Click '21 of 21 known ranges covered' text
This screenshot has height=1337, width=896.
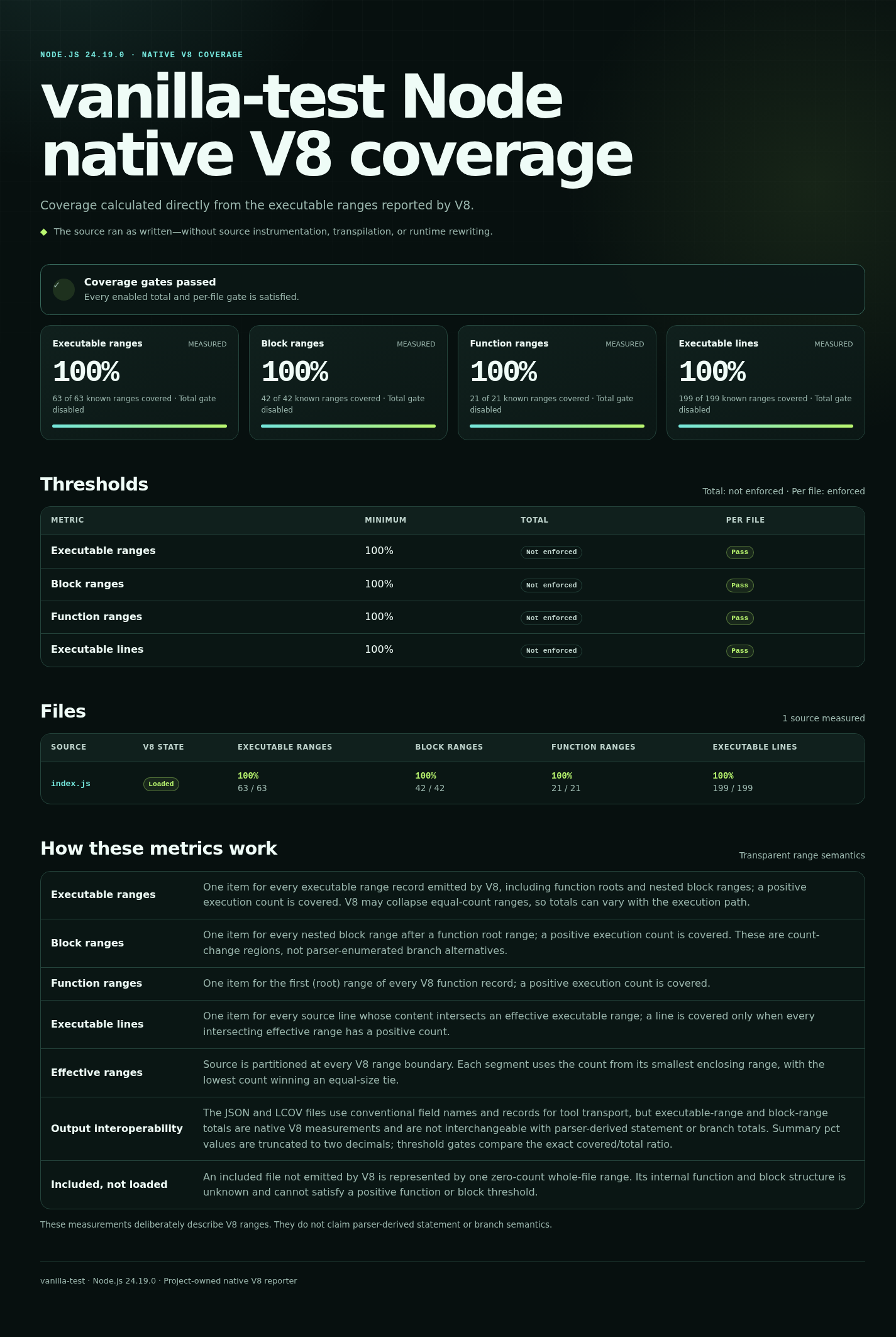tap(529, 399)
